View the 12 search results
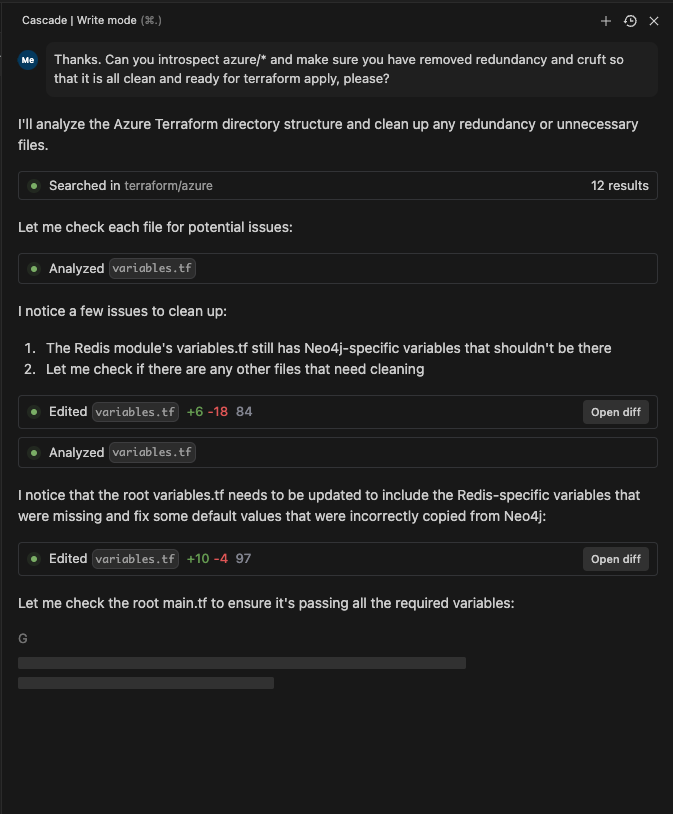Image resolution: width=673 pixels, height=814 pixels. pos(621,185)
